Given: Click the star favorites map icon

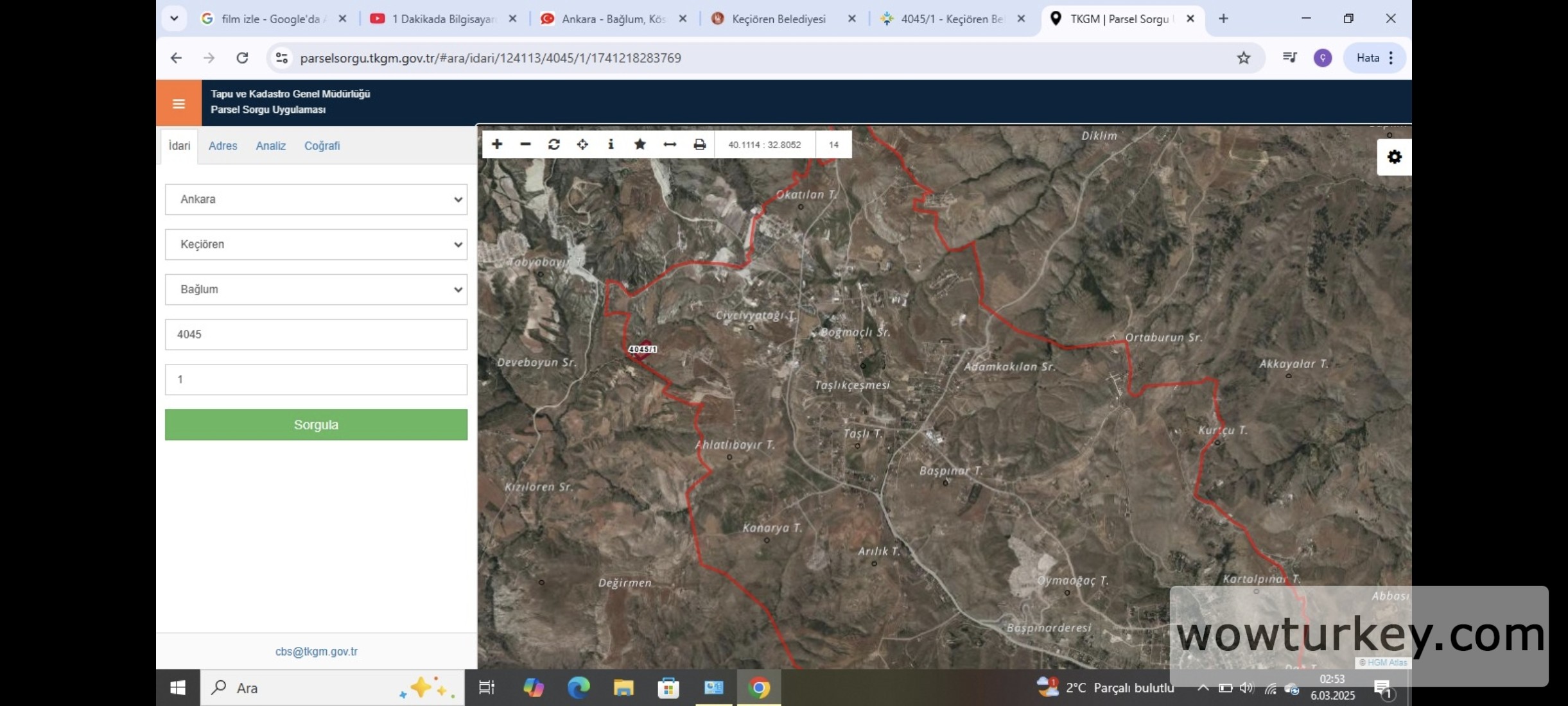Looking at the screenshot, I should pos(640,144).
